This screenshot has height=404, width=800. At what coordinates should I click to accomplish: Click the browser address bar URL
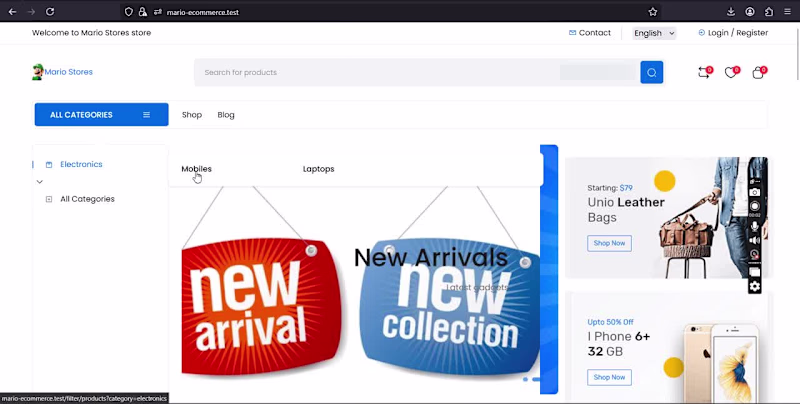pos(203,12)
